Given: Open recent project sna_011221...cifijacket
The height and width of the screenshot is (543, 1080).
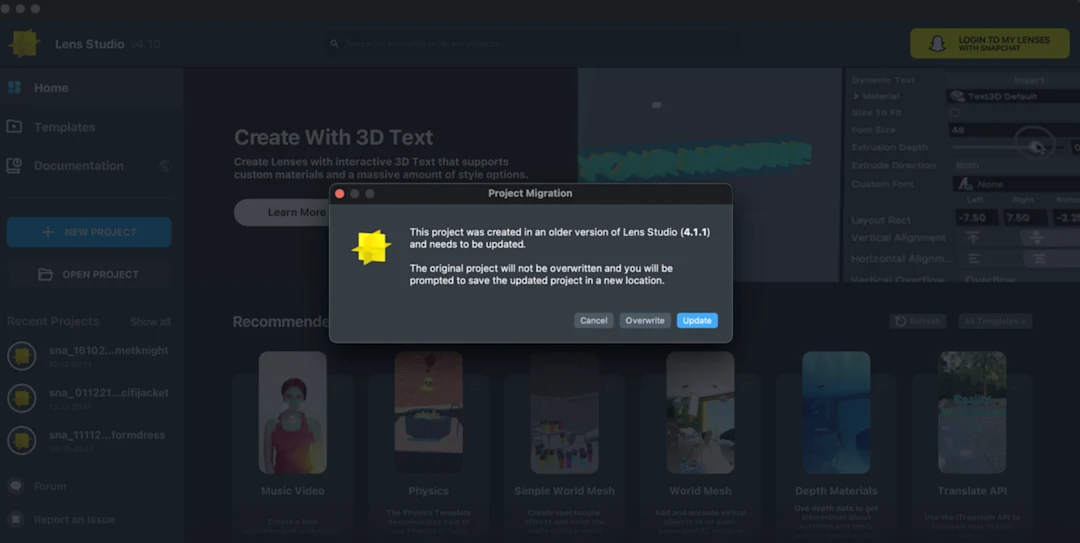Looking at the screenshot, I should [88, 398].
